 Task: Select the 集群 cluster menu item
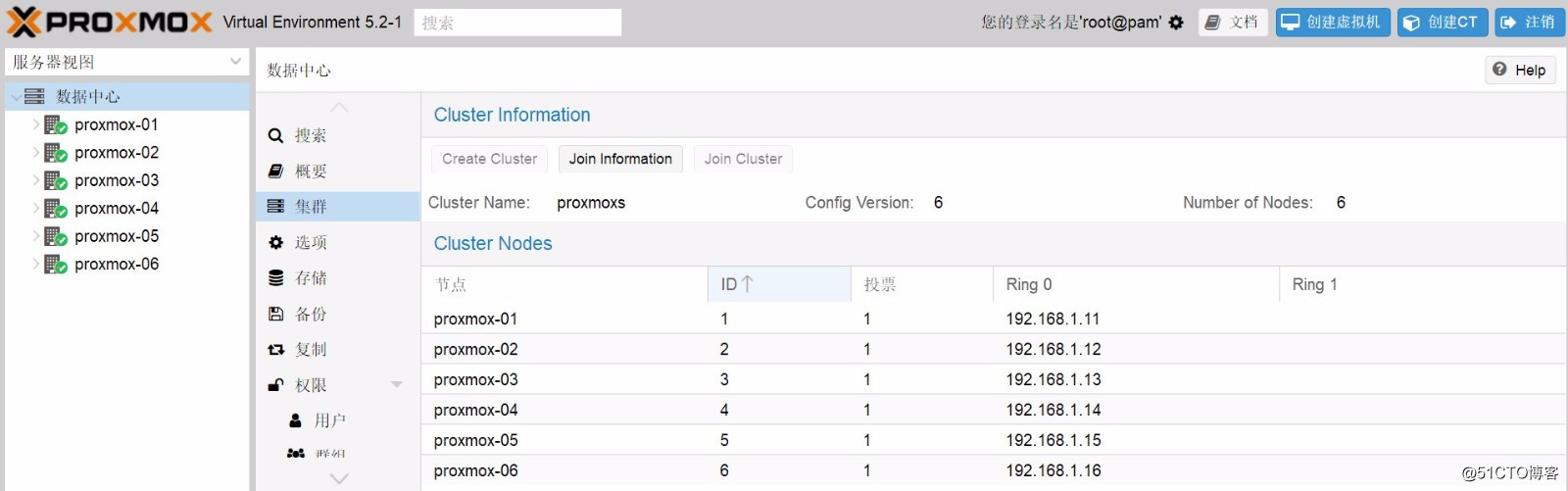point(338,207)
